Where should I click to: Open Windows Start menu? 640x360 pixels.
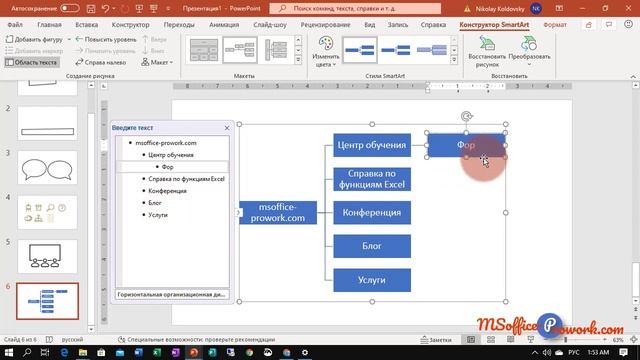pos(9,352)
